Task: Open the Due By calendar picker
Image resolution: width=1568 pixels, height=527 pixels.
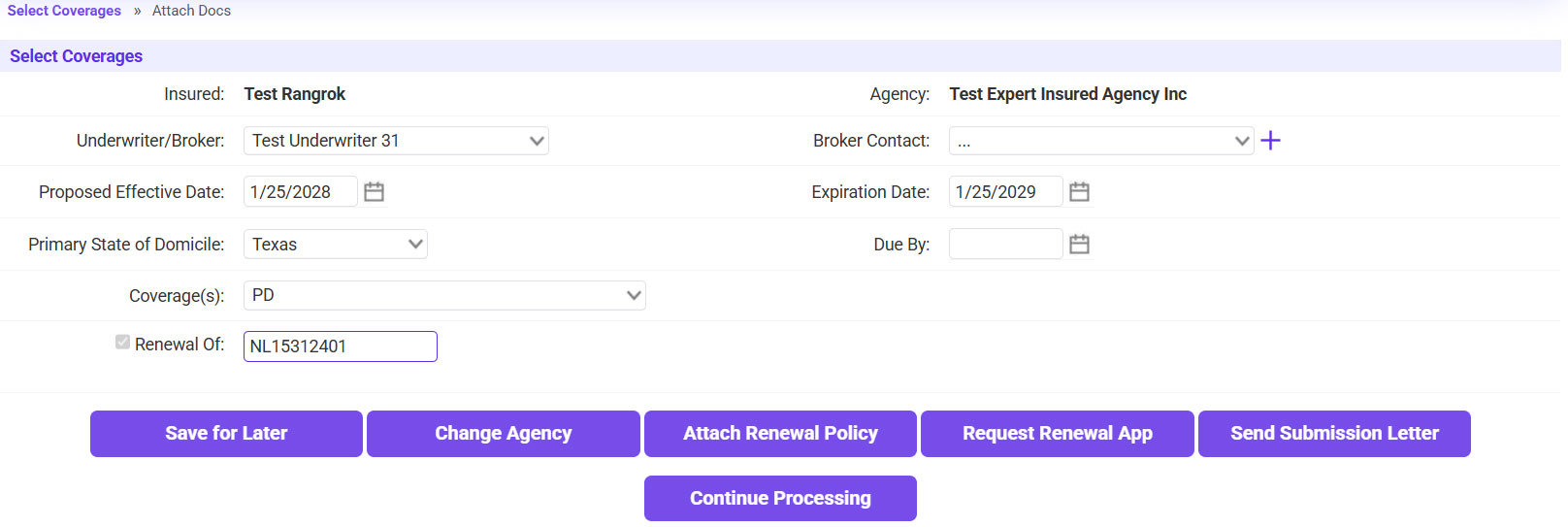Action: point(1079,245)
